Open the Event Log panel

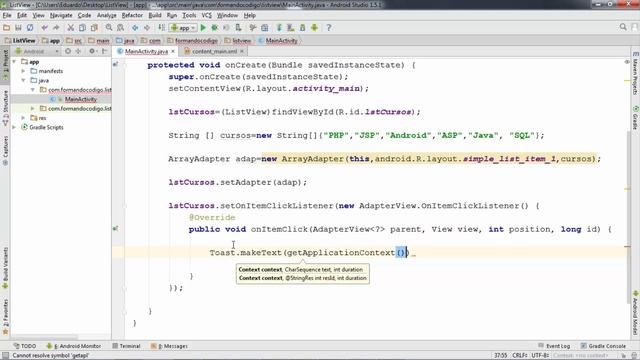(x=554, y=346)
